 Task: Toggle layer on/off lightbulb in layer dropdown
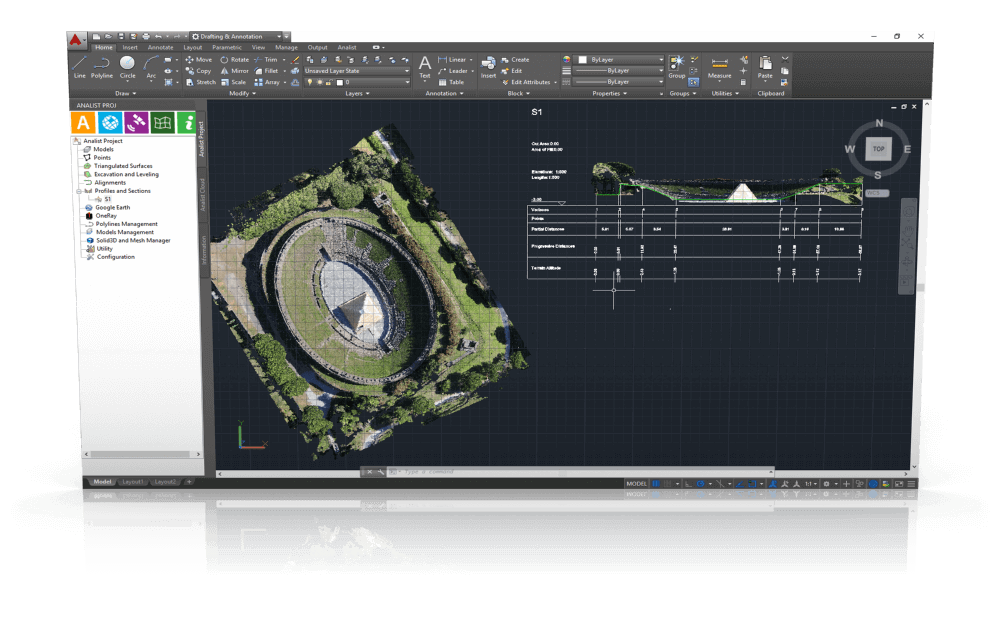tap(310, 82)
